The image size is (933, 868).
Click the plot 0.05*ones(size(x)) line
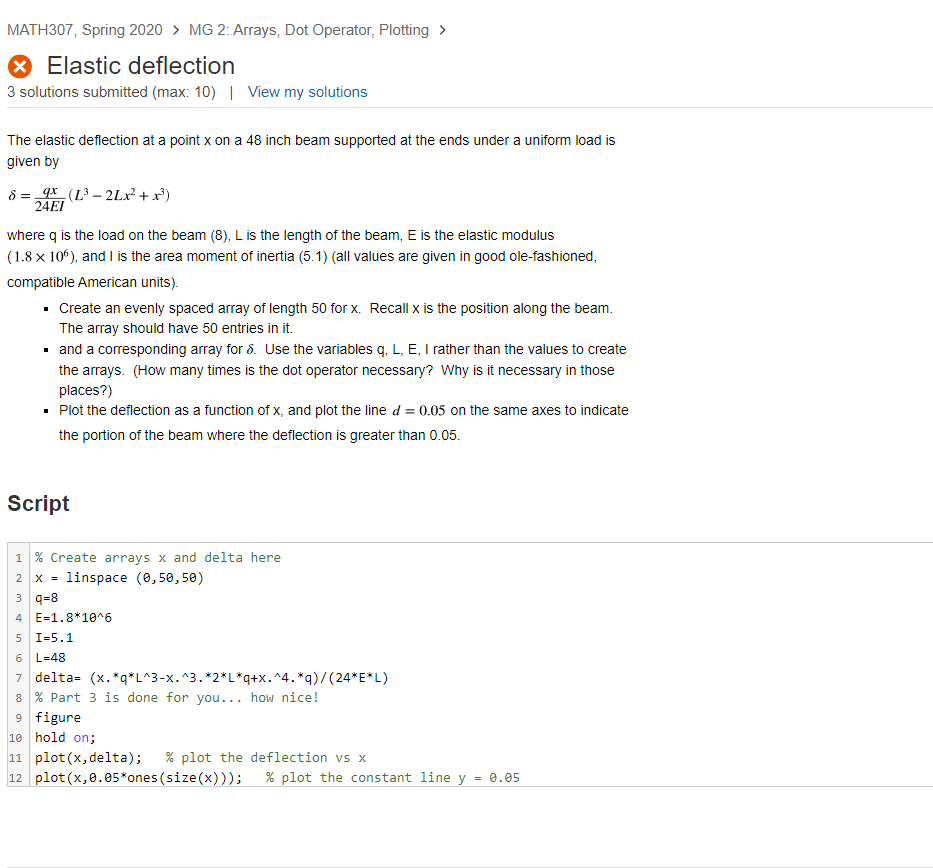139,778
